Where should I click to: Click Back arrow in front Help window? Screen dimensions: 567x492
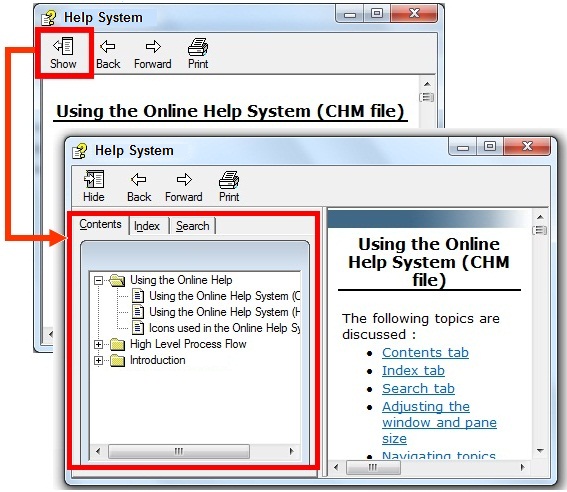[x=139, y=179]
